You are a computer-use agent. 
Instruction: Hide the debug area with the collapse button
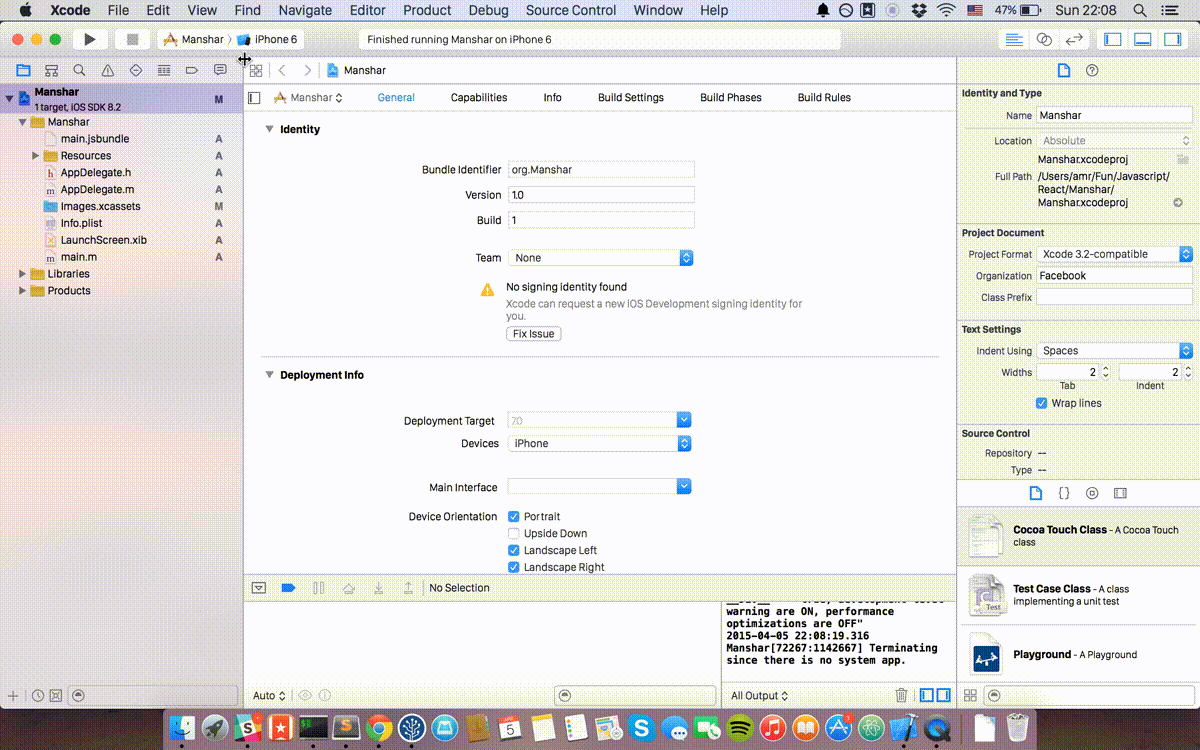point(259,588)
